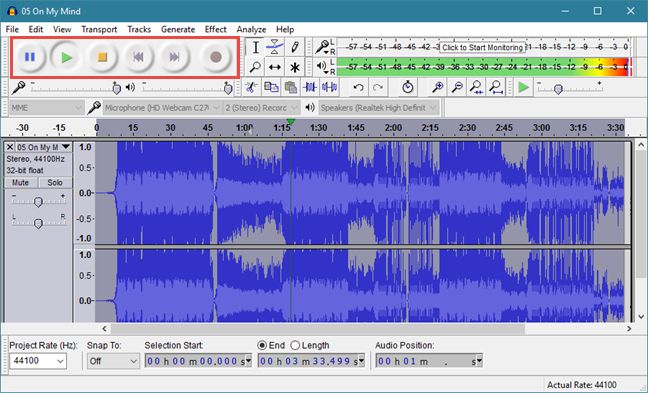Open the Project Rate 44100 dropdown
648x393 pixels.
point(38,361)
